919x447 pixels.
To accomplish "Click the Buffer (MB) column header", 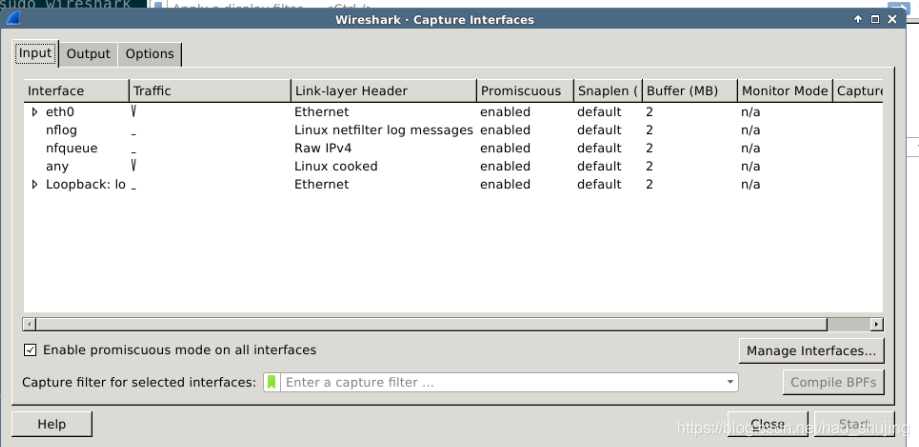I will [690, 91].
